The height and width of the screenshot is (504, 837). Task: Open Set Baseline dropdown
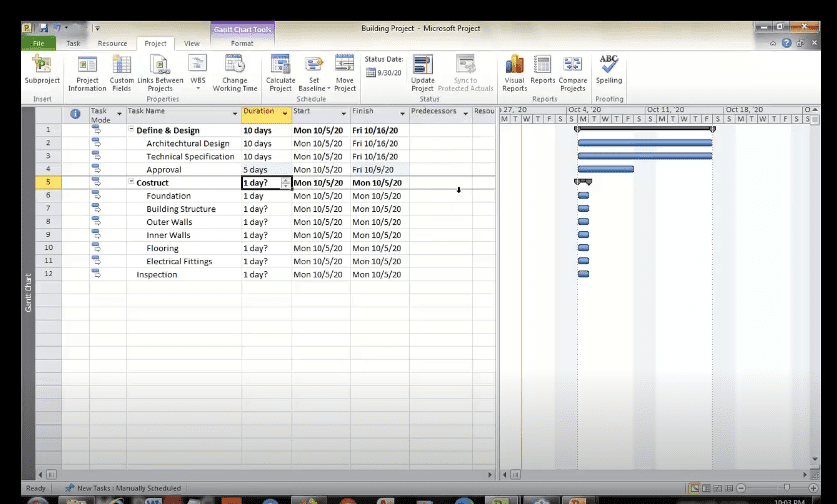(x=314, y=73)
